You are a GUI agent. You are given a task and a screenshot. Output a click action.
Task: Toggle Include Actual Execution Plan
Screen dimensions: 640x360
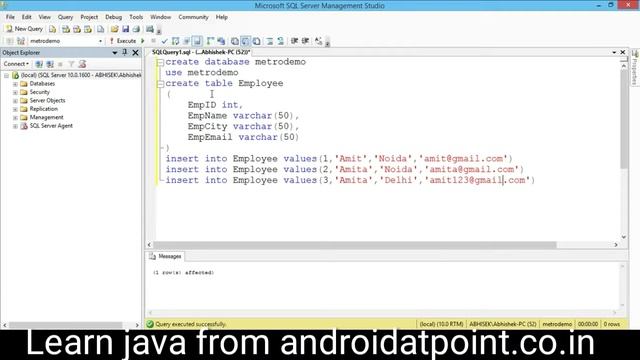pyautogui.click(x=210, y=41)
